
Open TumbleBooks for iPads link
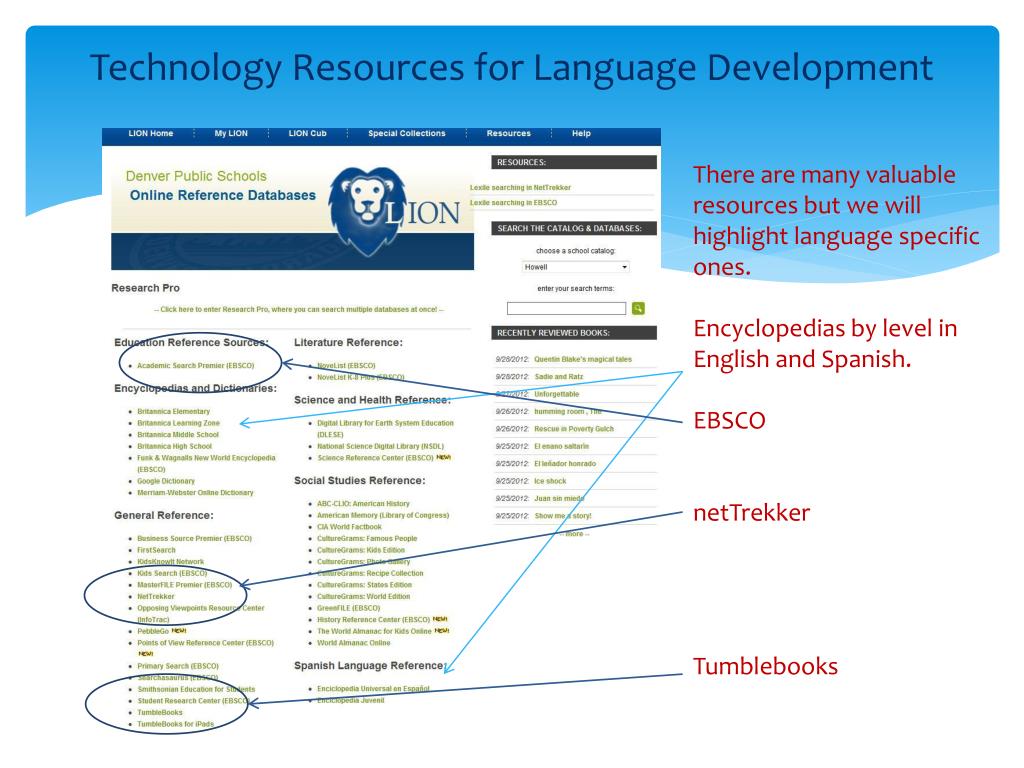[x=176, y=724]
